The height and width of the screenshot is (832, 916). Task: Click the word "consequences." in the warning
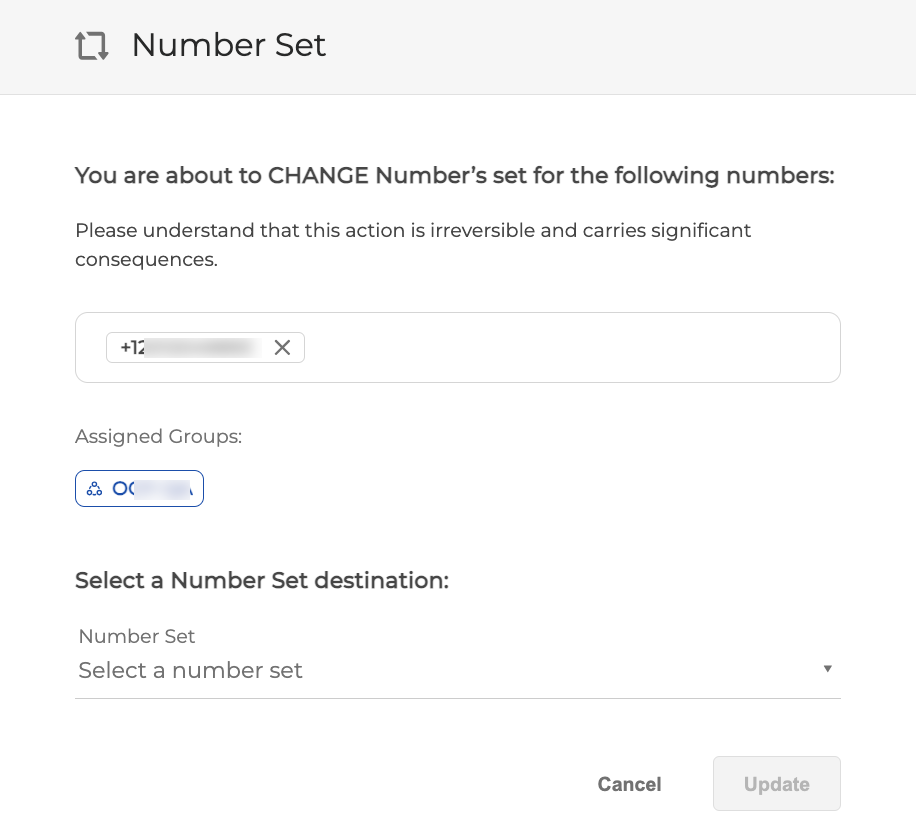(x=146, y=260)
